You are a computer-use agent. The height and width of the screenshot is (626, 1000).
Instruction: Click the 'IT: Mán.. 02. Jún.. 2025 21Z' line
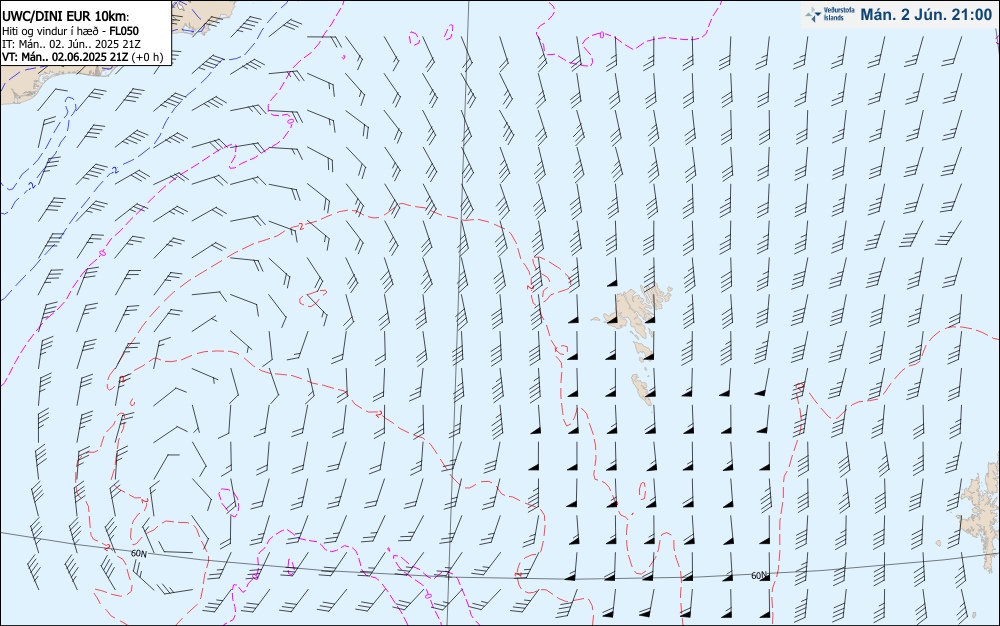click(x=71, y=44)
